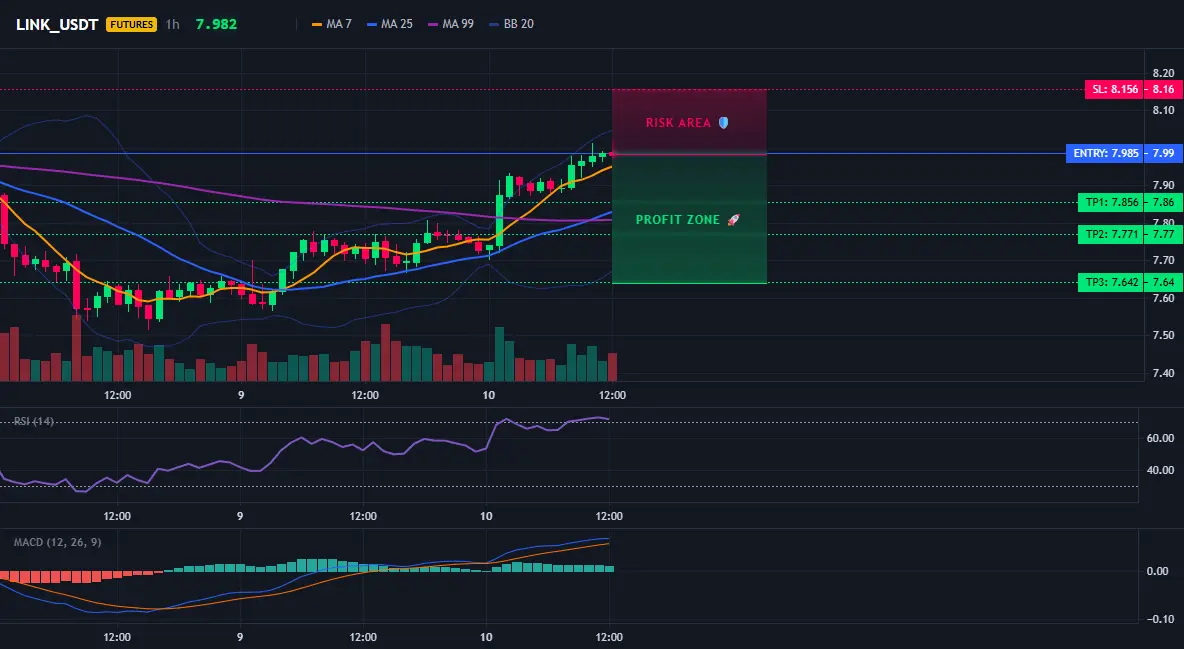This screenshot has width=1184, height=649.
Task: Click the 7.40 price axis value
Action: pyautogui.click(x=1164, y=372)
